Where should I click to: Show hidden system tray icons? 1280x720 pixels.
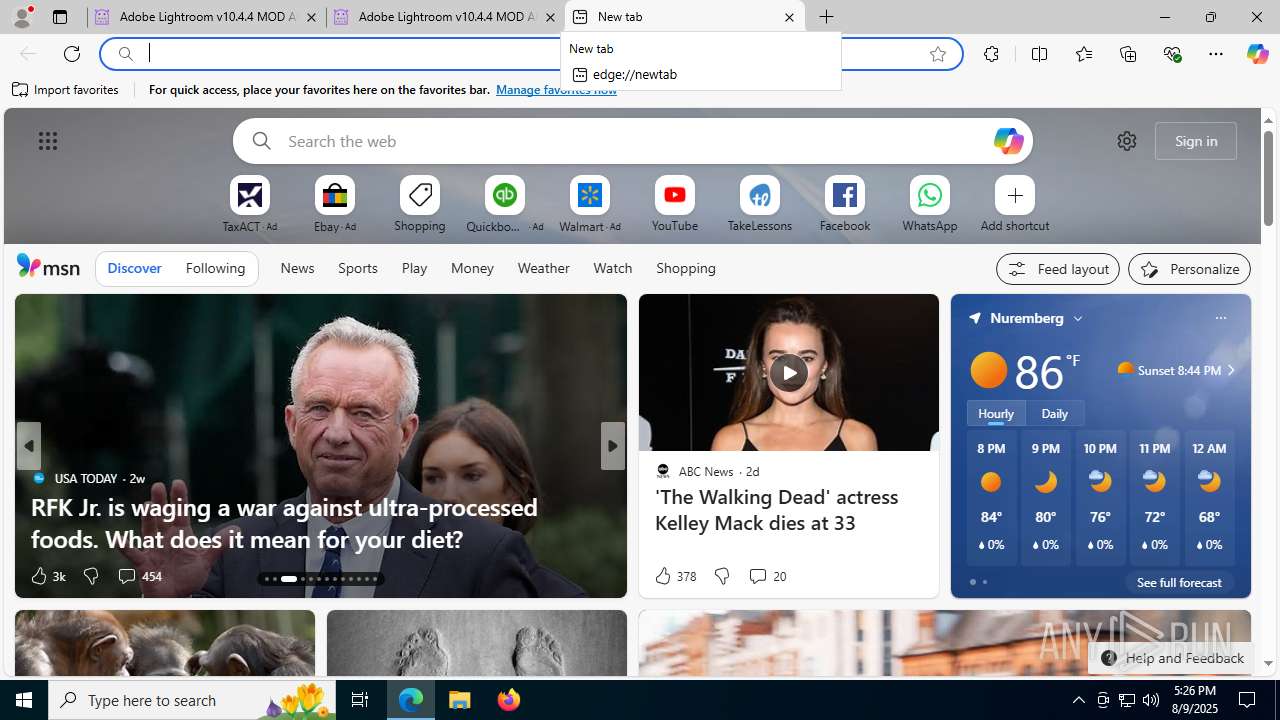click(x=1078, y=700)
